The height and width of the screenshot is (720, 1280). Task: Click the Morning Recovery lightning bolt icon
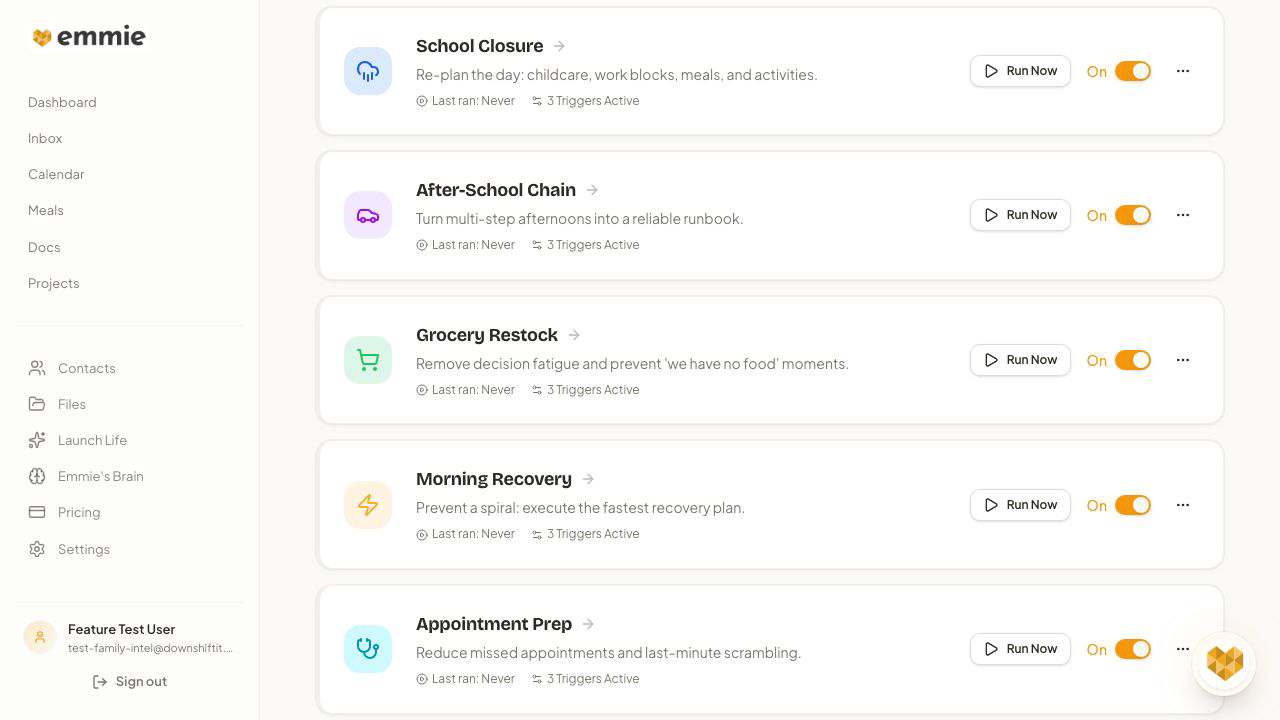pos(368,505)
